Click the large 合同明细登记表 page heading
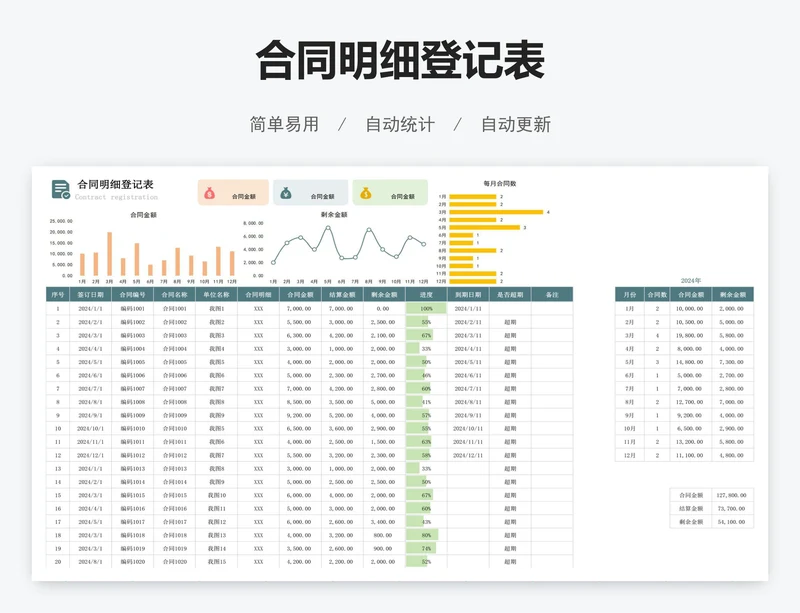This screenshot has height=613, width=800. [x=400, y=60]
